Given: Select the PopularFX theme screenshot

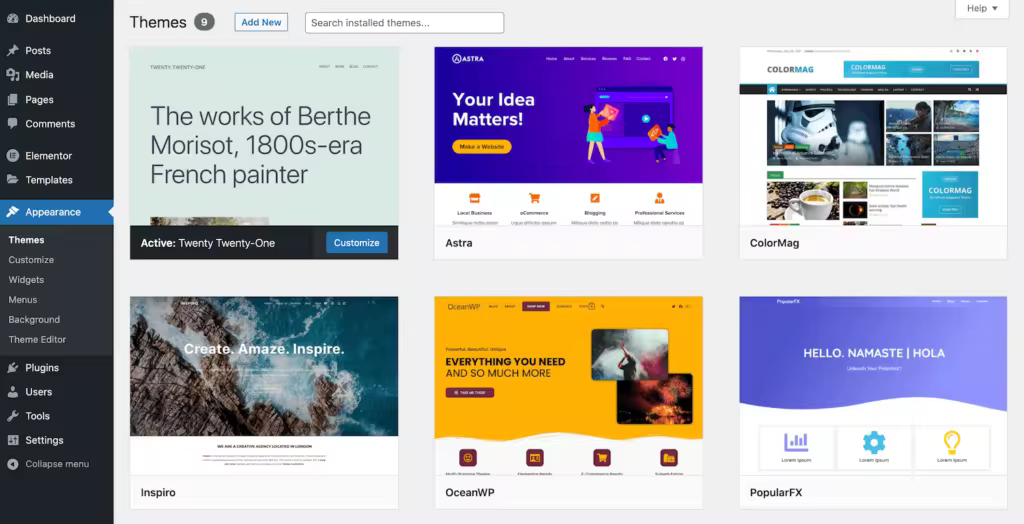Looking at the screenshot, I should tap(873, 385).
